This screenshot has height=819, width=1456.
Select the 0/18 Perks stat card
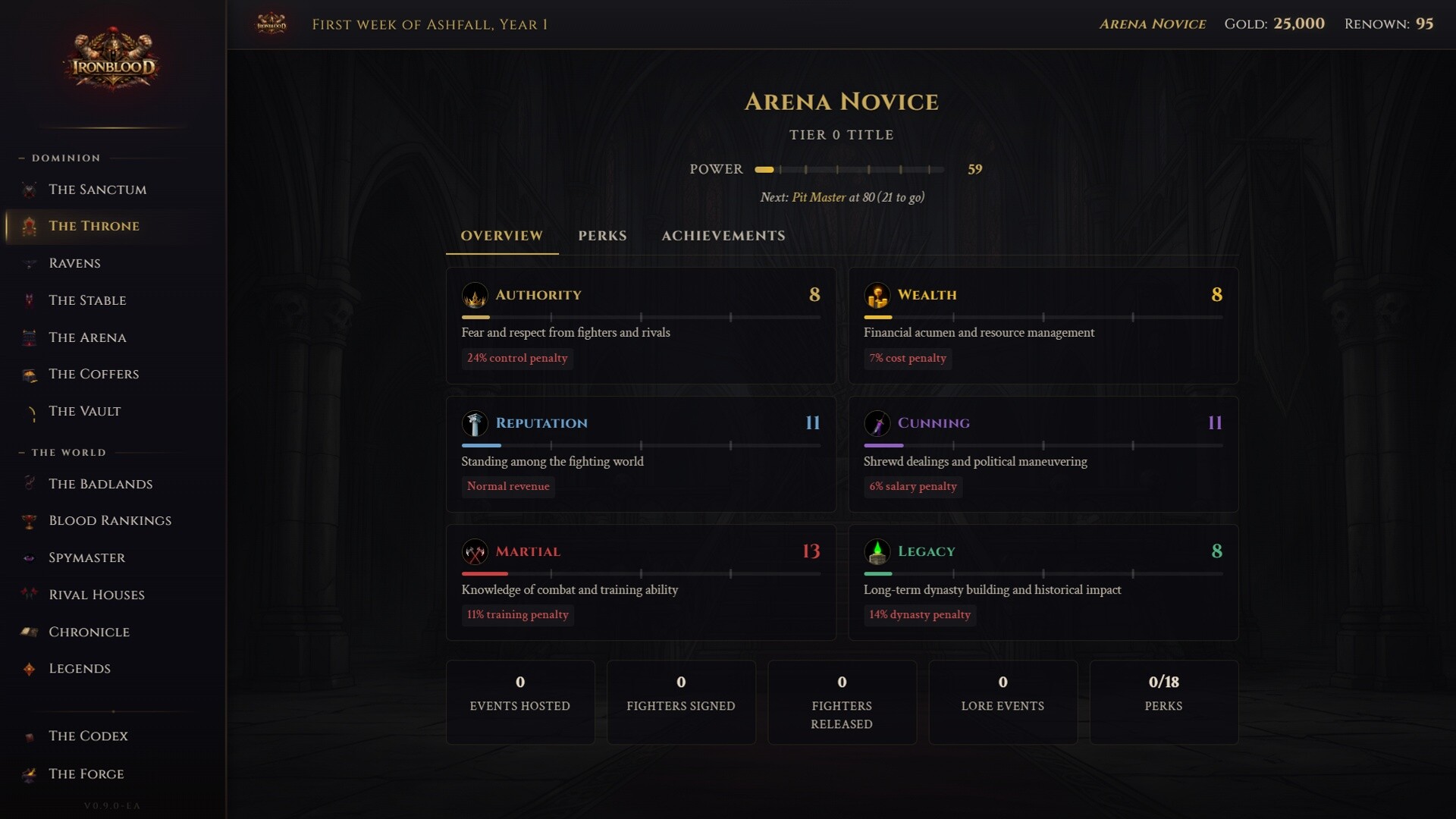pos(1163,701)
